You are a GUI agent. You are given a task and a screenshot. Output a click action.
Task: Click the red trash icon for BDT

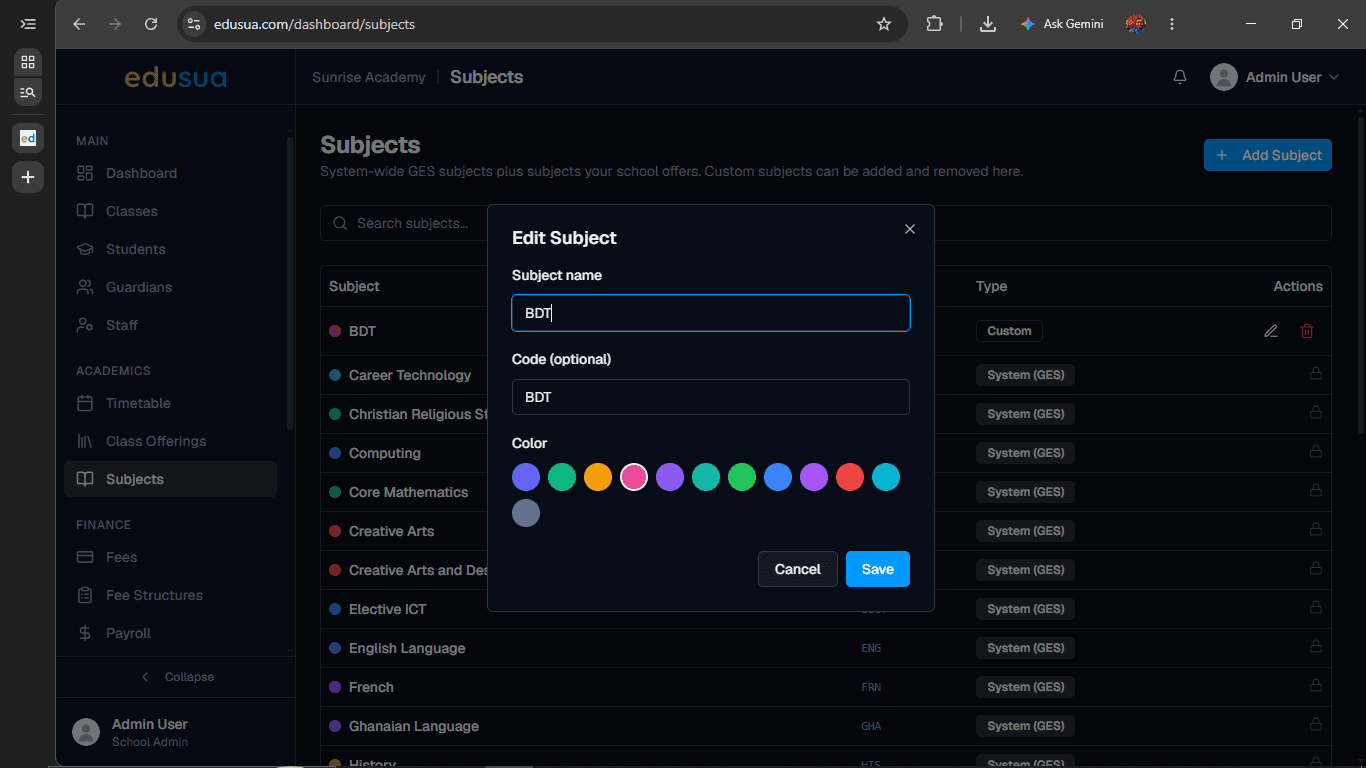coord(1307,331)
